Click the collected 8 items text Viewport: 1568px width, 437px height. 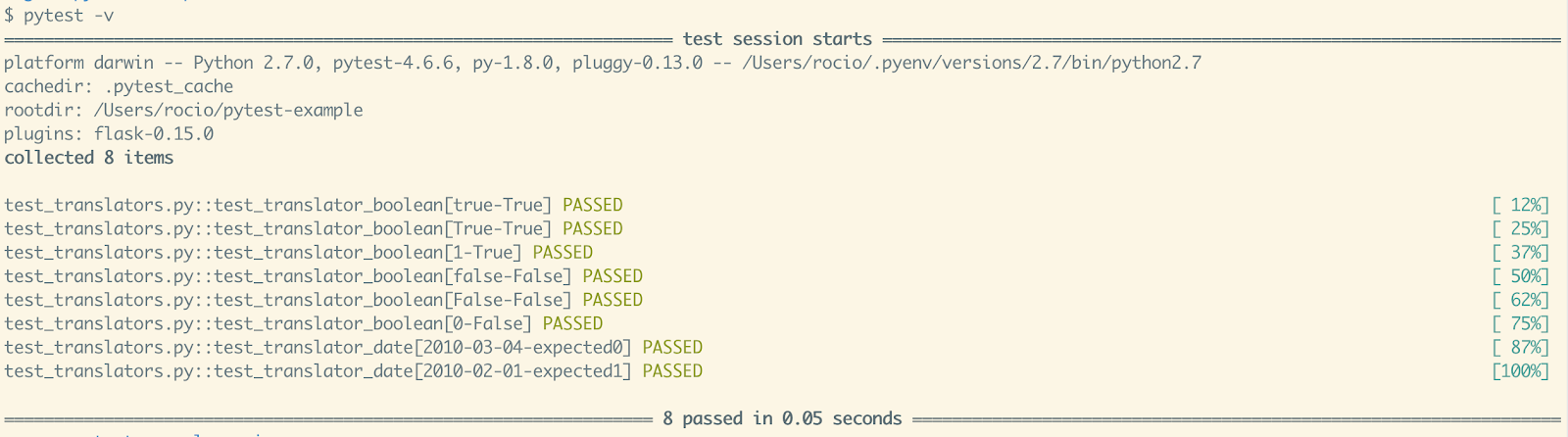[89, 157]
